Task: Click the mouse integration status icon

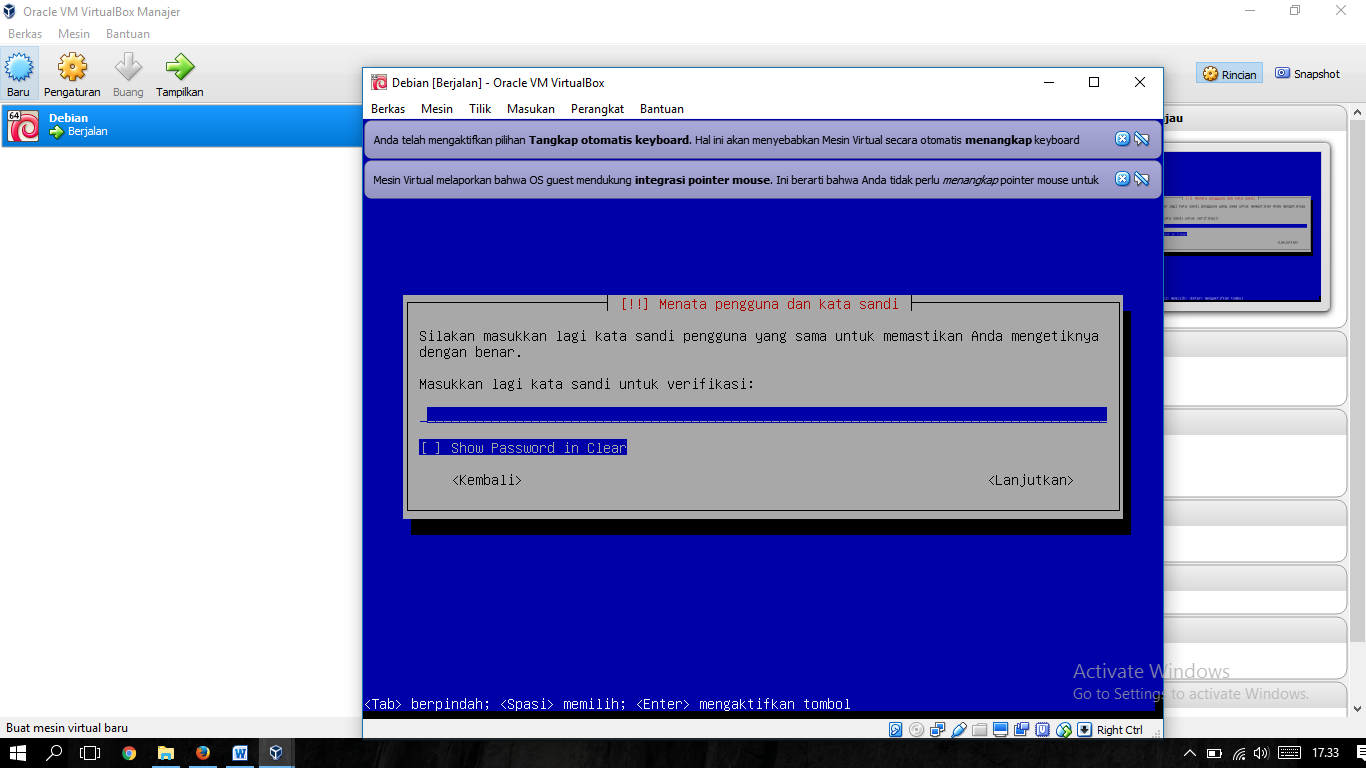Action: point(1064,730)
